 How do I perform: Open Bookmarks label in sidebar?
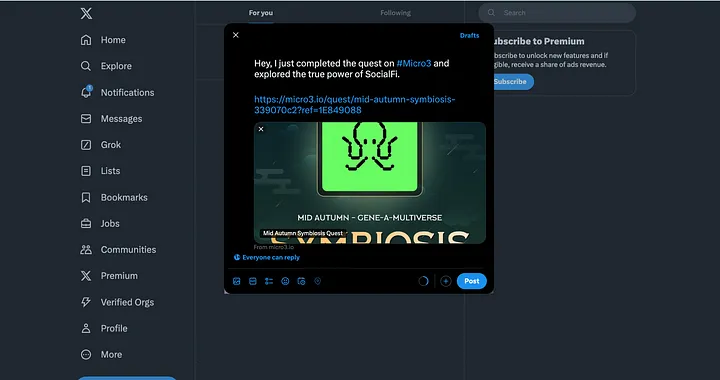click(124, 197)
